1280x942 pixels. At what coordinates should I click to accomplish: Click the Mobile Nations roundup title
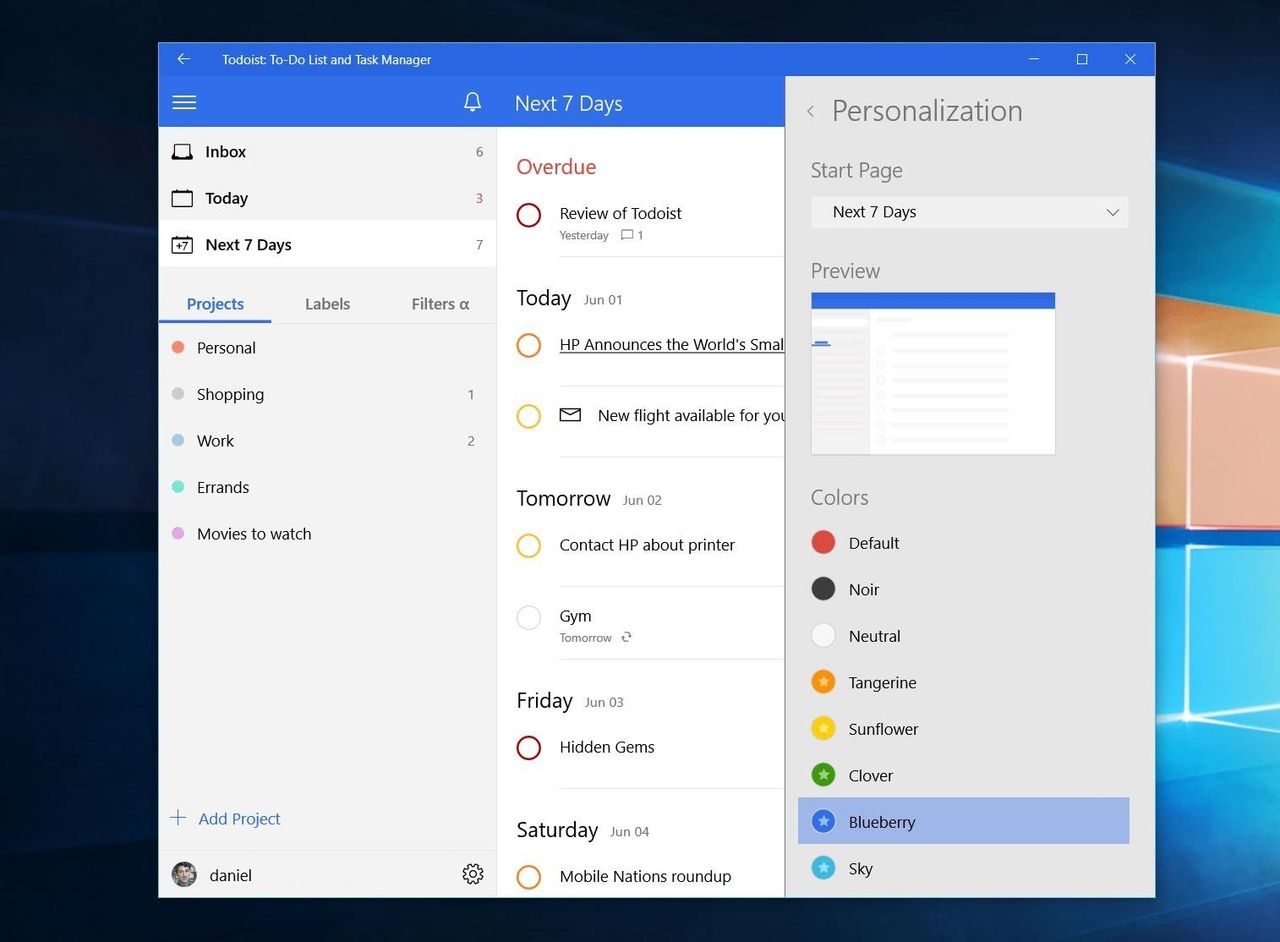tap(645, 876)
